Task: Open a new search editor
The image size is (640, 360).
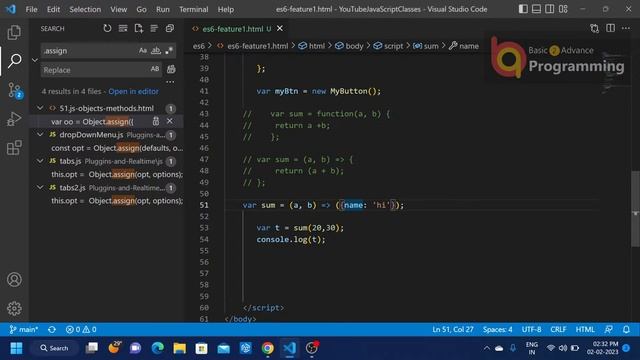Action: tap(138, 29)
